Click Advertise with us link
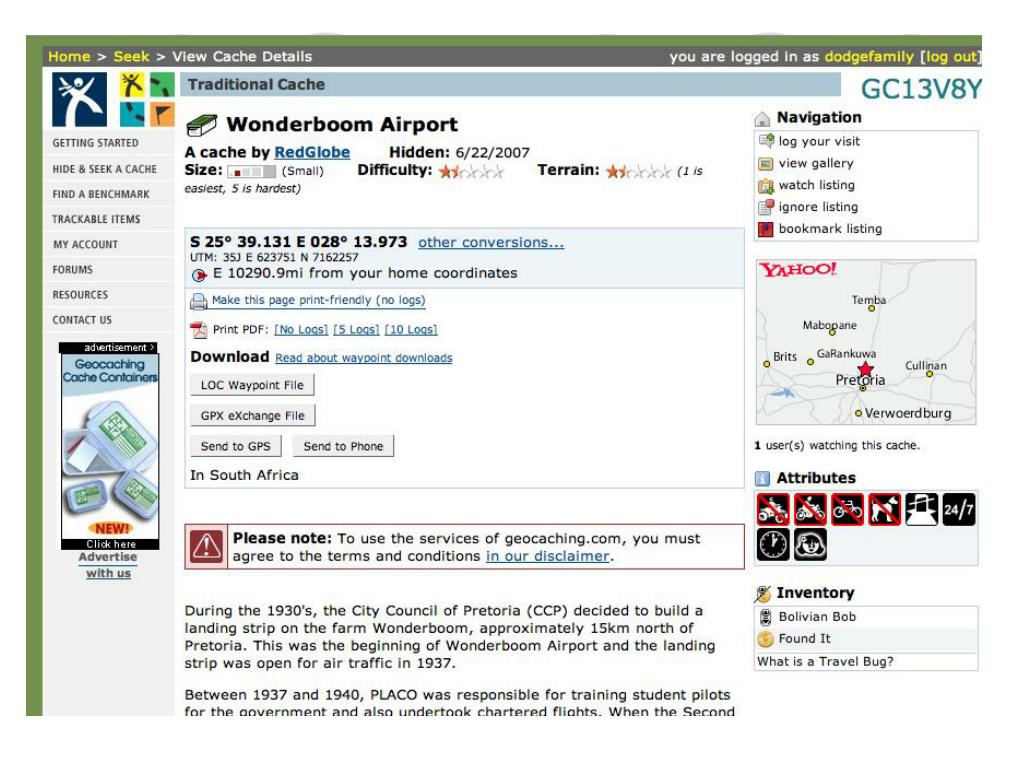The height and width of the screenshot is (768, 1024). [108, 566]
